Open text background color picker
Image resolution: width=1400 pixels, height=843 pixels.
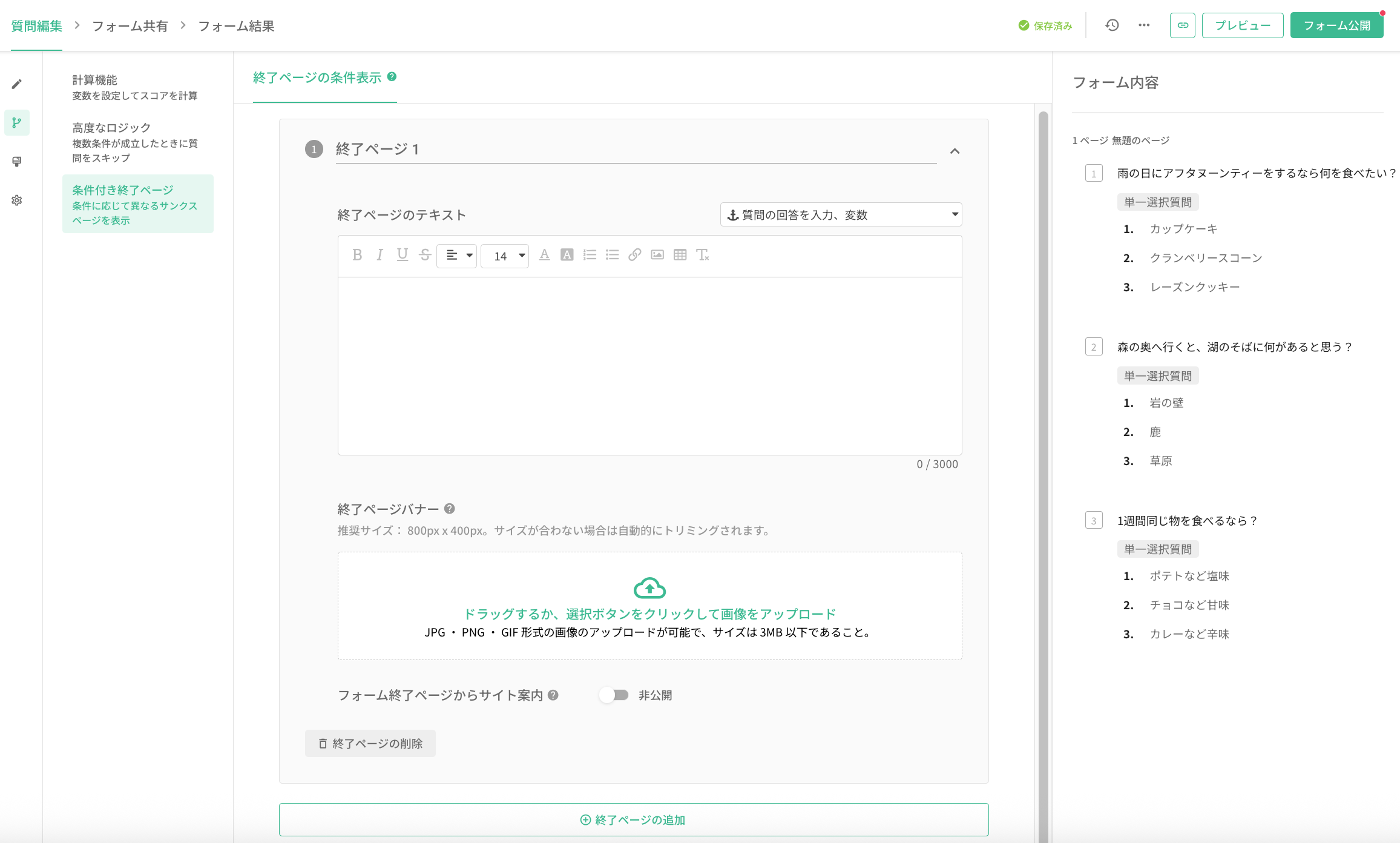[x=567, y=255]
